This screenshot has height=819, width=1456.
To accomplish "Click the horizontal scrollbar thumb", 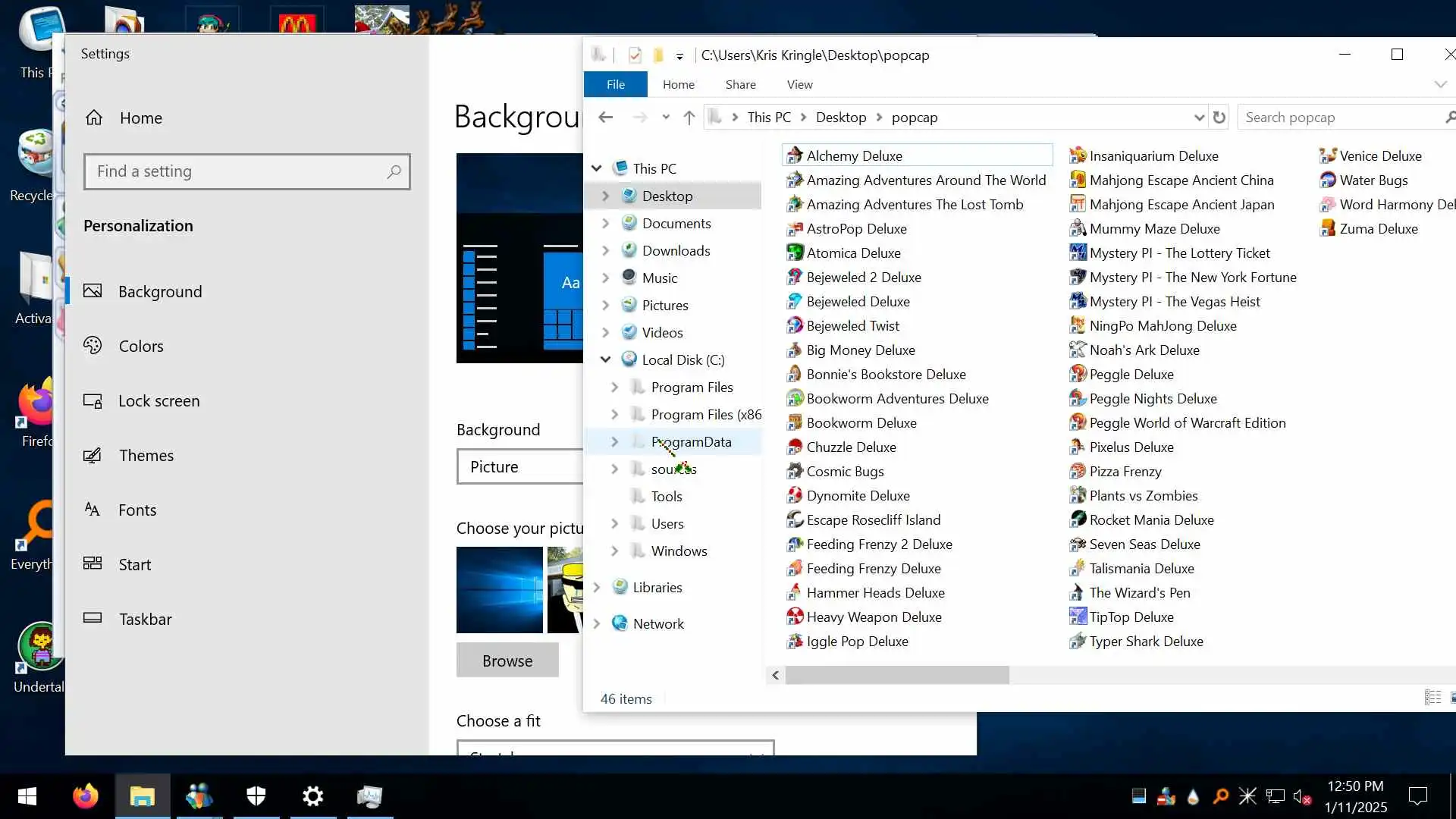I will [896, 675].
